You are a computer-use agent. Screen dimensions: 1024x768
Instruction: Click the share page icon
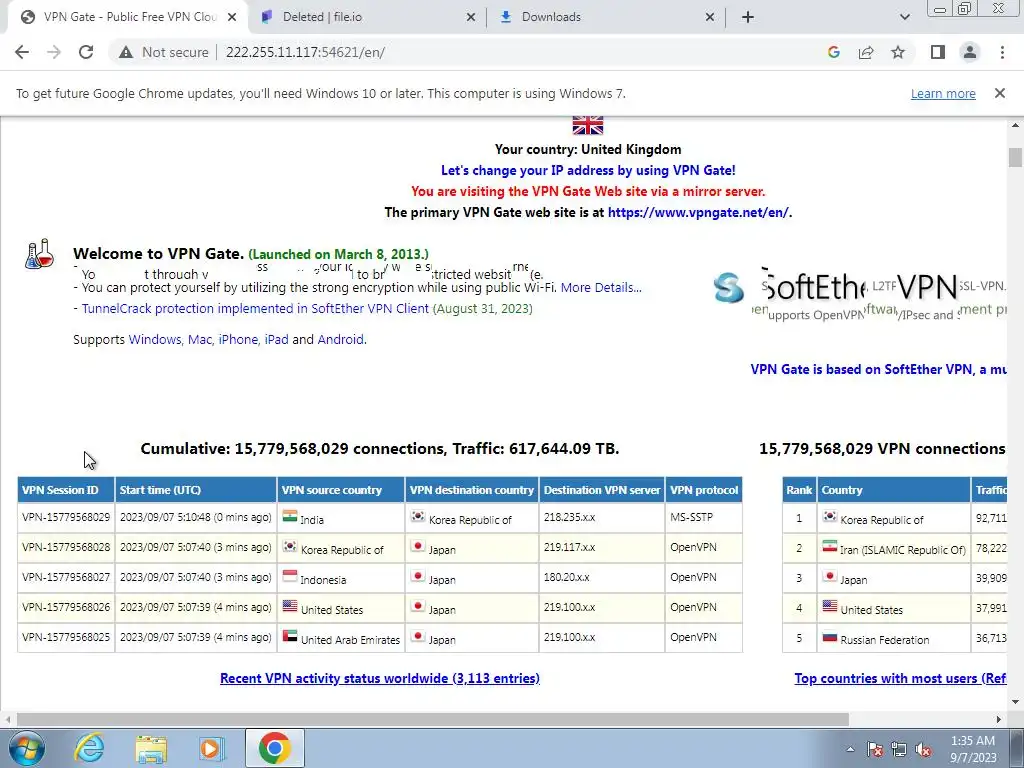point(866,52)
